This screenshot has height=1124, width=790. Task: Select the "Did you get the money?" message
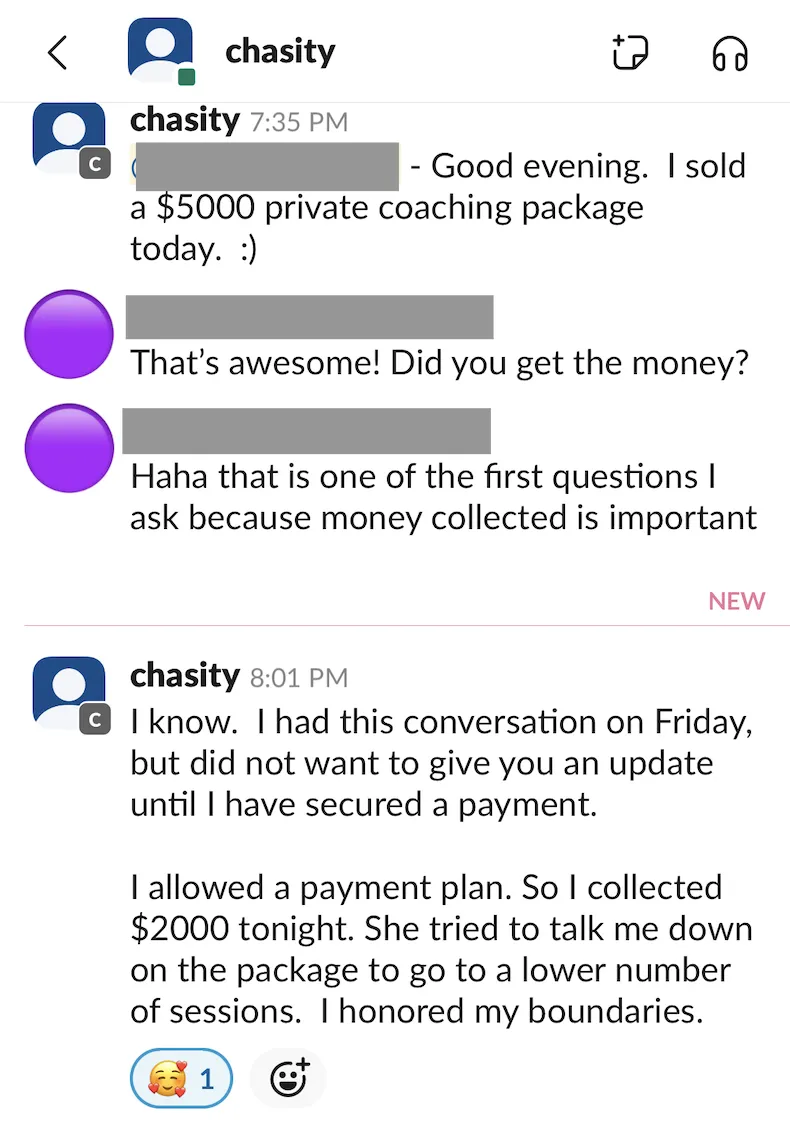coord(439,363)
